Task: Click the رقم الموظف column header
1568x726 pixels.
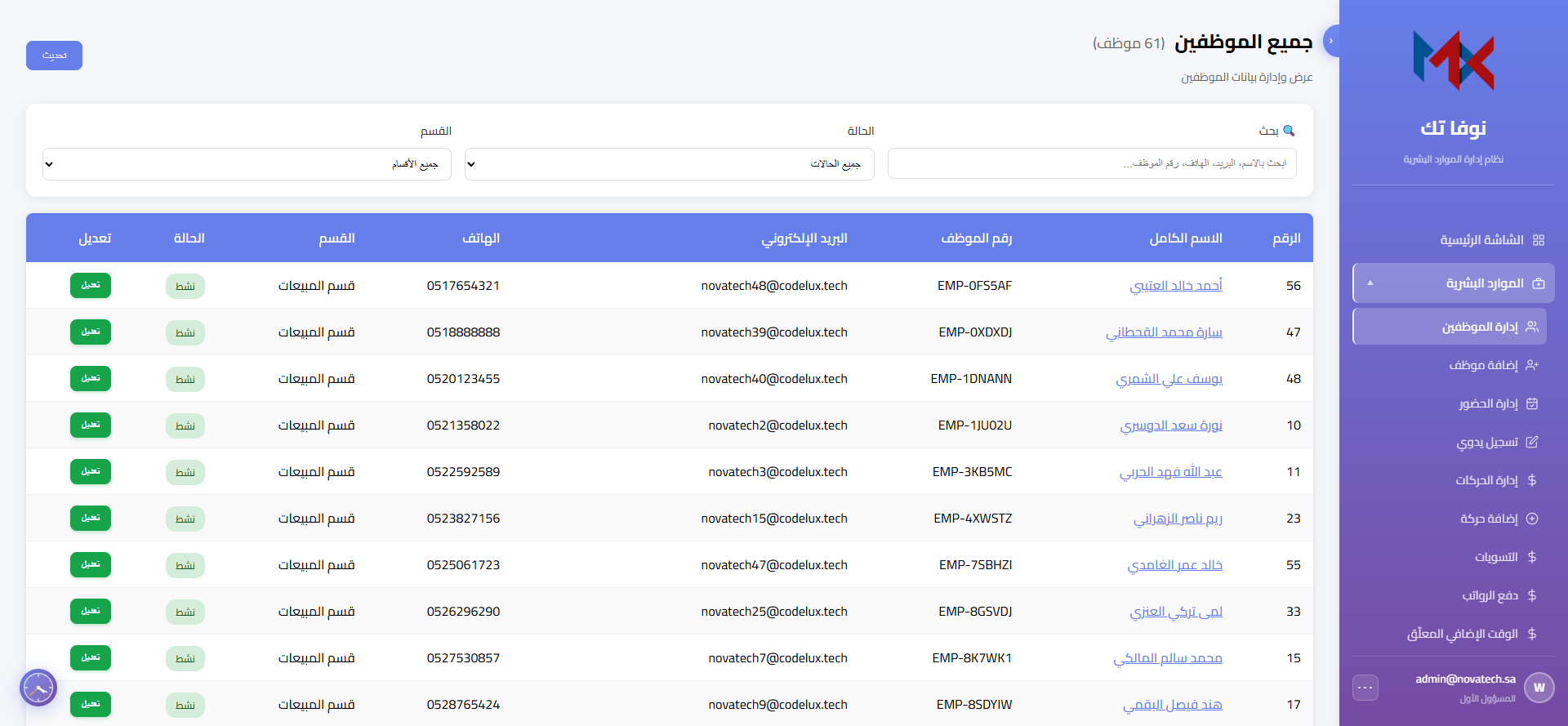Action: coord(976,238)
